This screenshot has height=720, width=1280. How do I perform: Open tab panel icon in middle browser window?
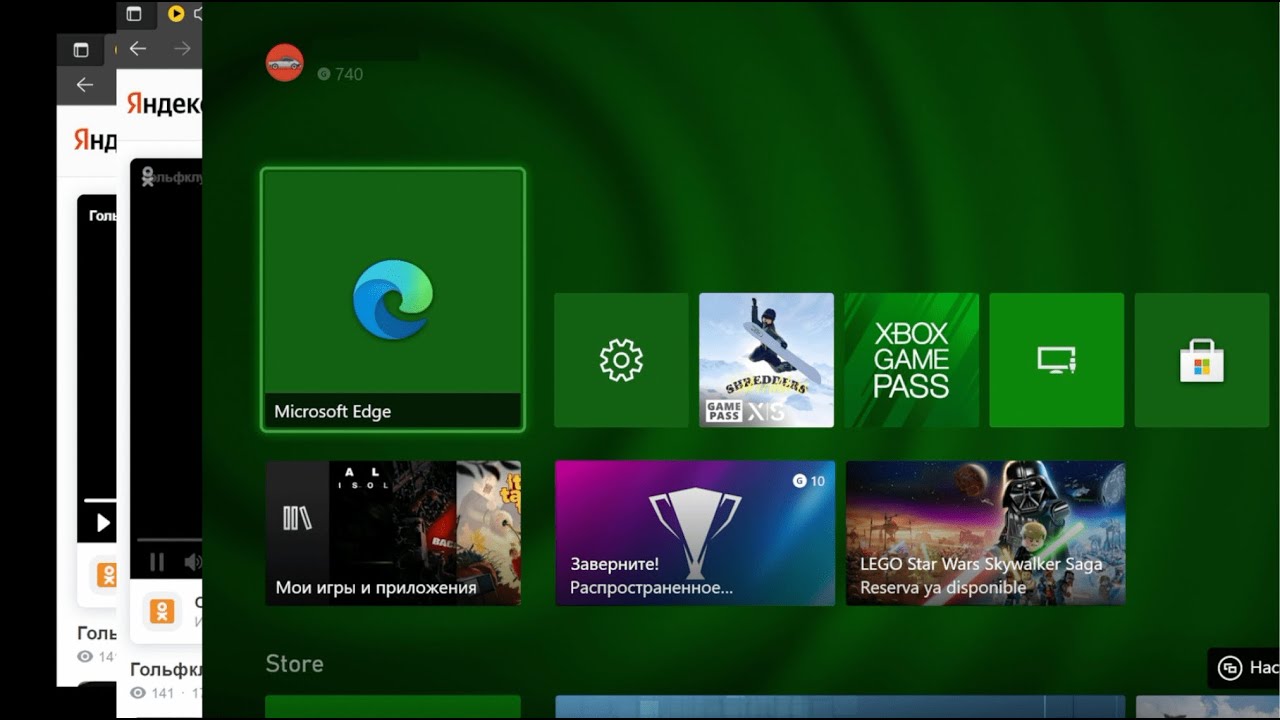tap(134, 14)
